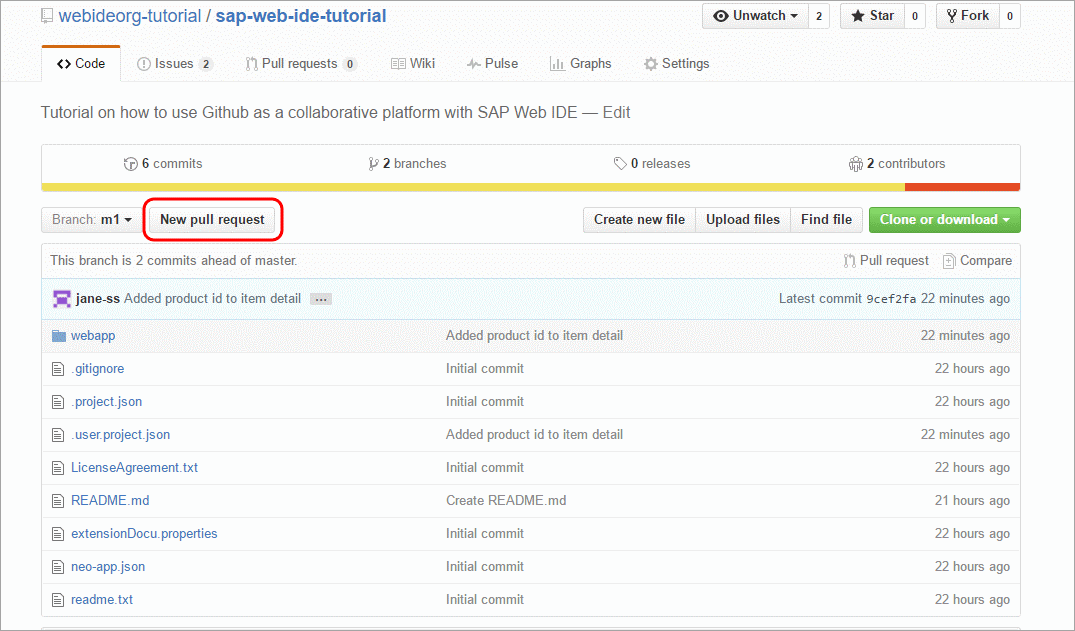Open the Branch m1 selector dropdown
The image size is (1075, 631).
(x=91, y=219)
